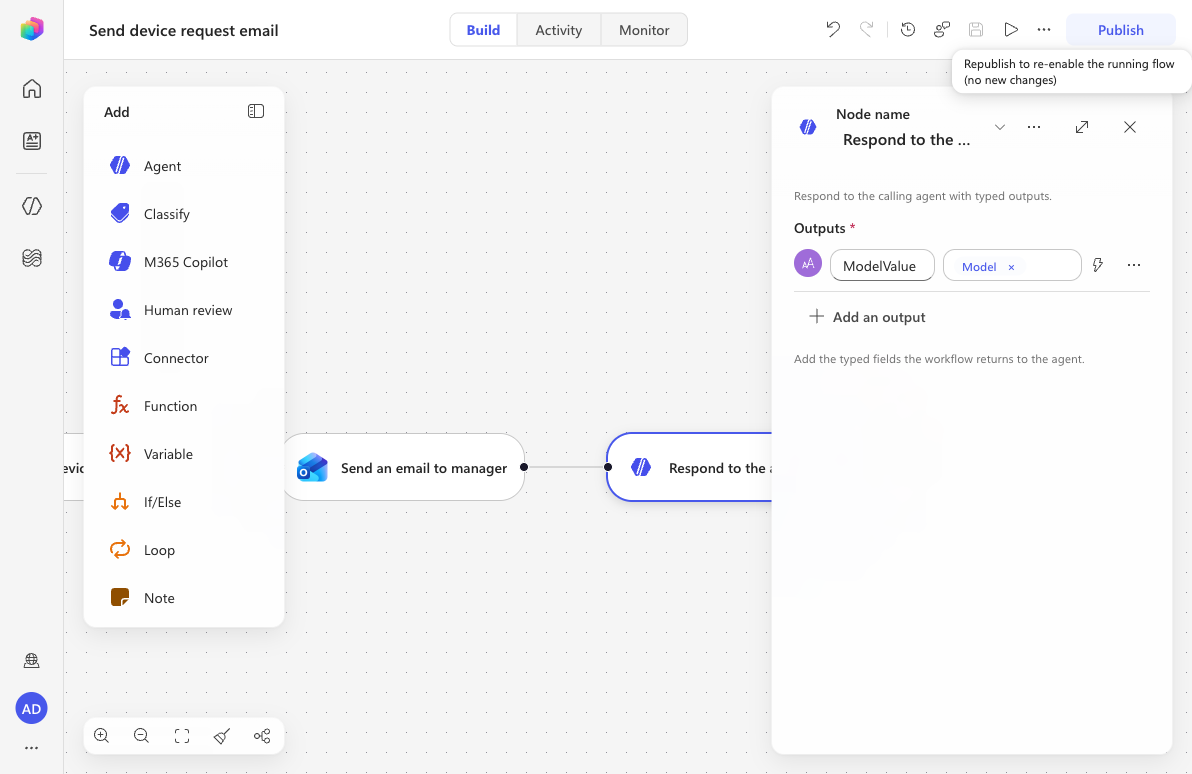Add a Loop node

point(184,550)
